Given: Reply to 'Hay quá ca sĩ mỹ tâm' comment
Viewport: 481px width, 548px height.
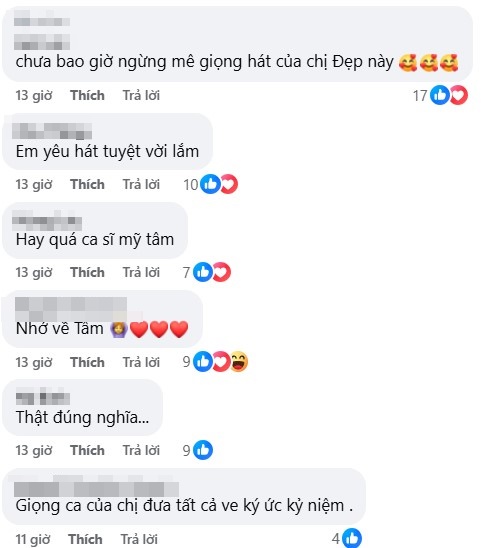Looking at the screenshot, I should [x=141, y=272].
